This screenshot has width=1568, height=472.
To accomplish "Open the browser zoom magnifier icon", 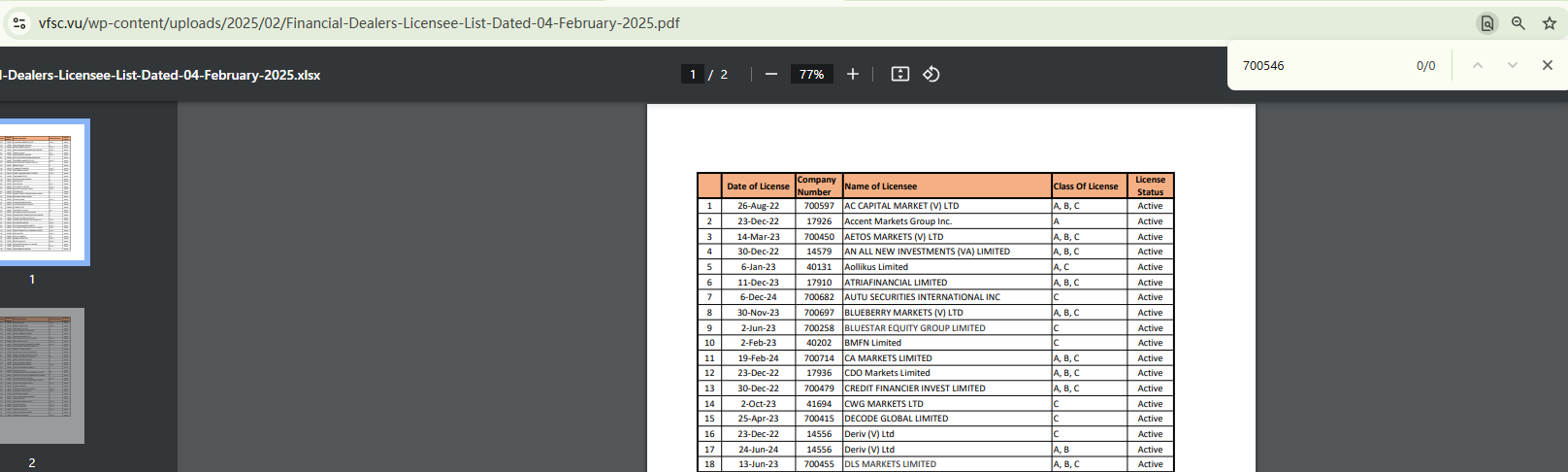I will point(1519,23).
